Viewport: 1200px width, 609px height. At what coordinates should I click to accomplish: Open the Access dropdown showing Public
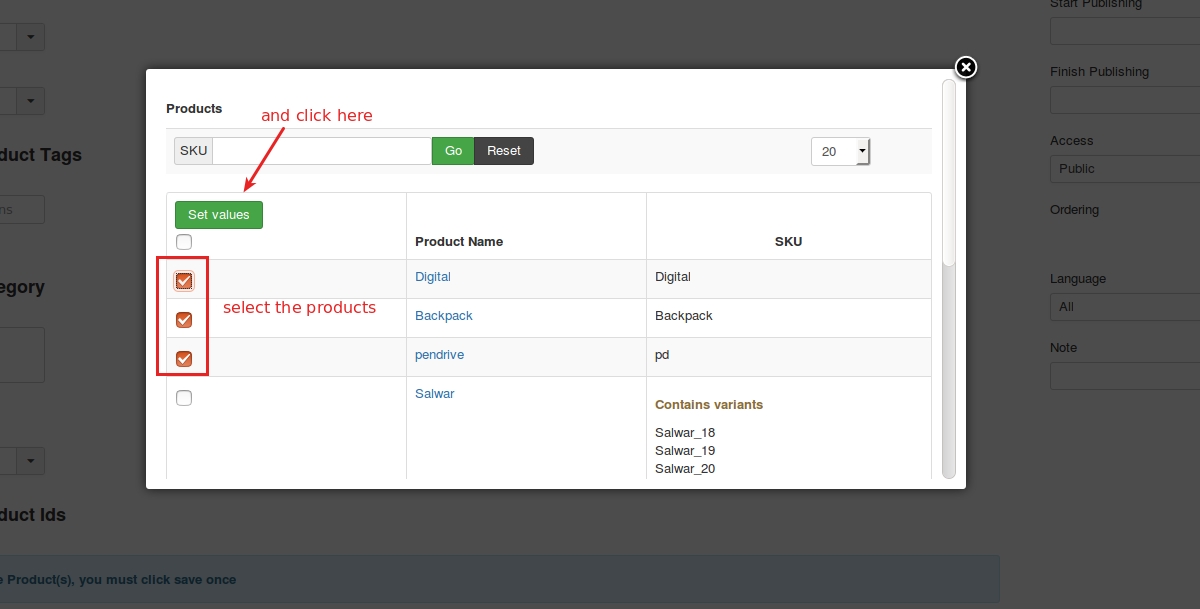coord(1125,169)
